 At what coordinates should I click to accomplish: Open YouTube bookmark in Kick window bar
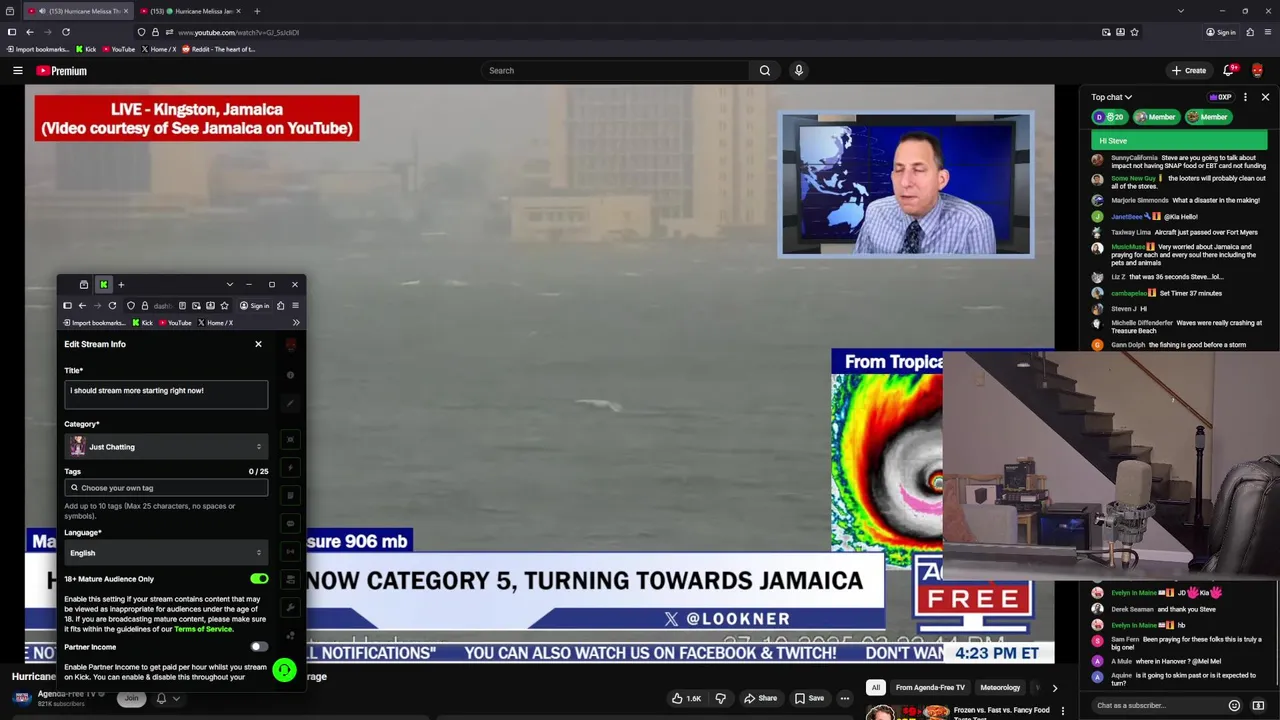[x=174, y=323]
